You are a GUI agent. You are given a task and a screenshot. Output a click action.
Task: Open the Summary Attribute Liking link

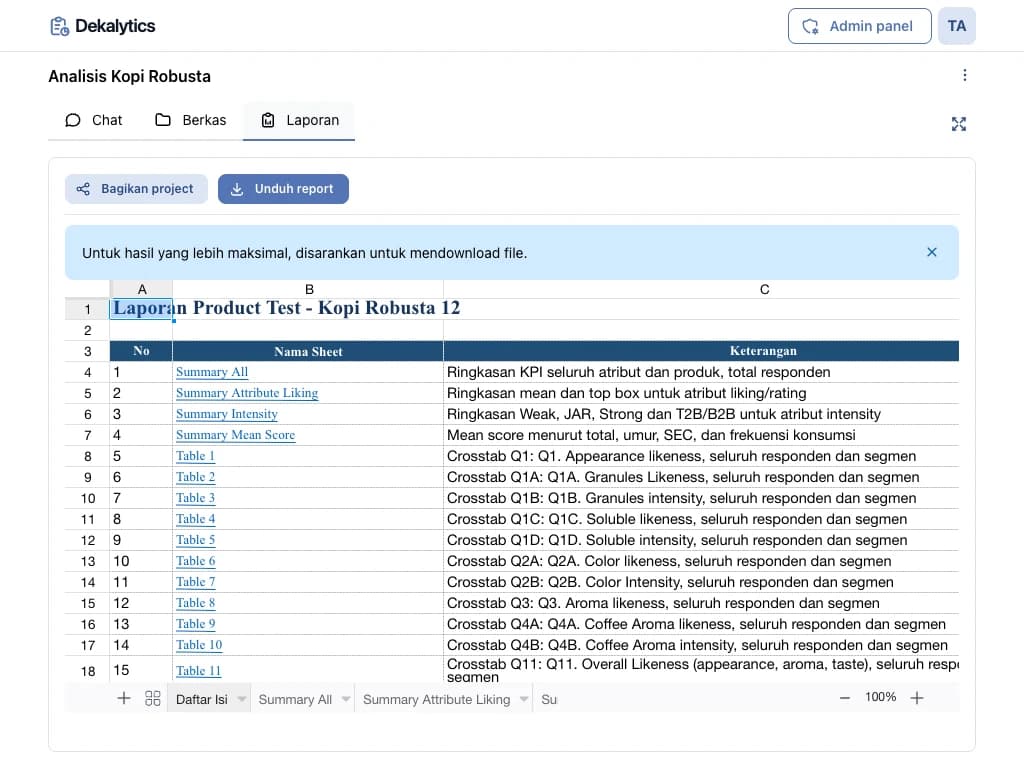247,392
